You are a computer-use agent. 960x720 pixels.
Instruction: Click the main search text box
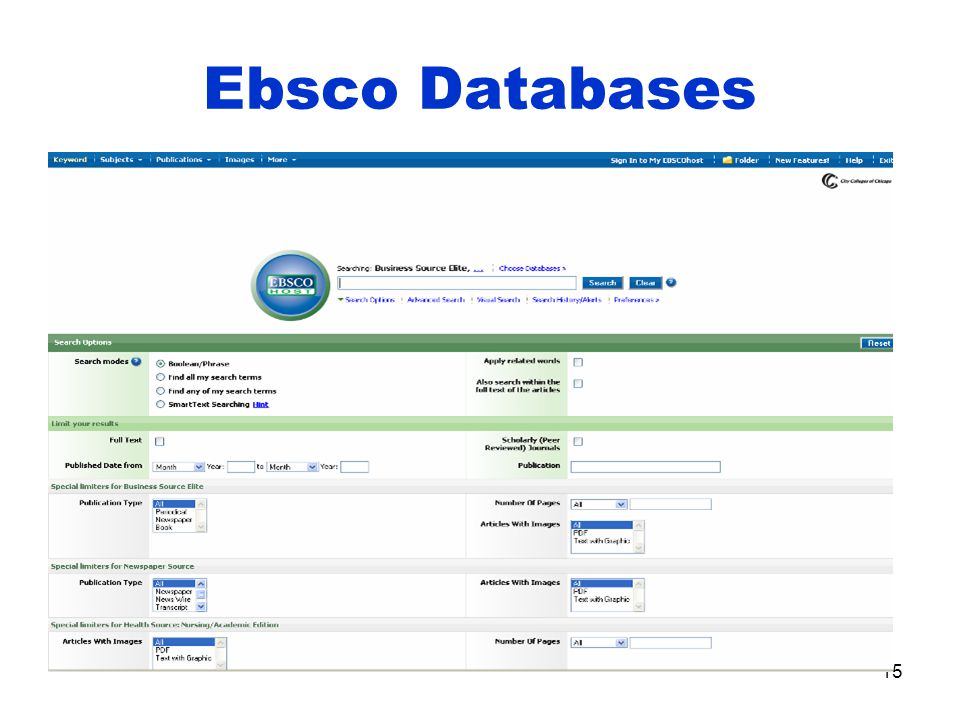coord(457,283)
